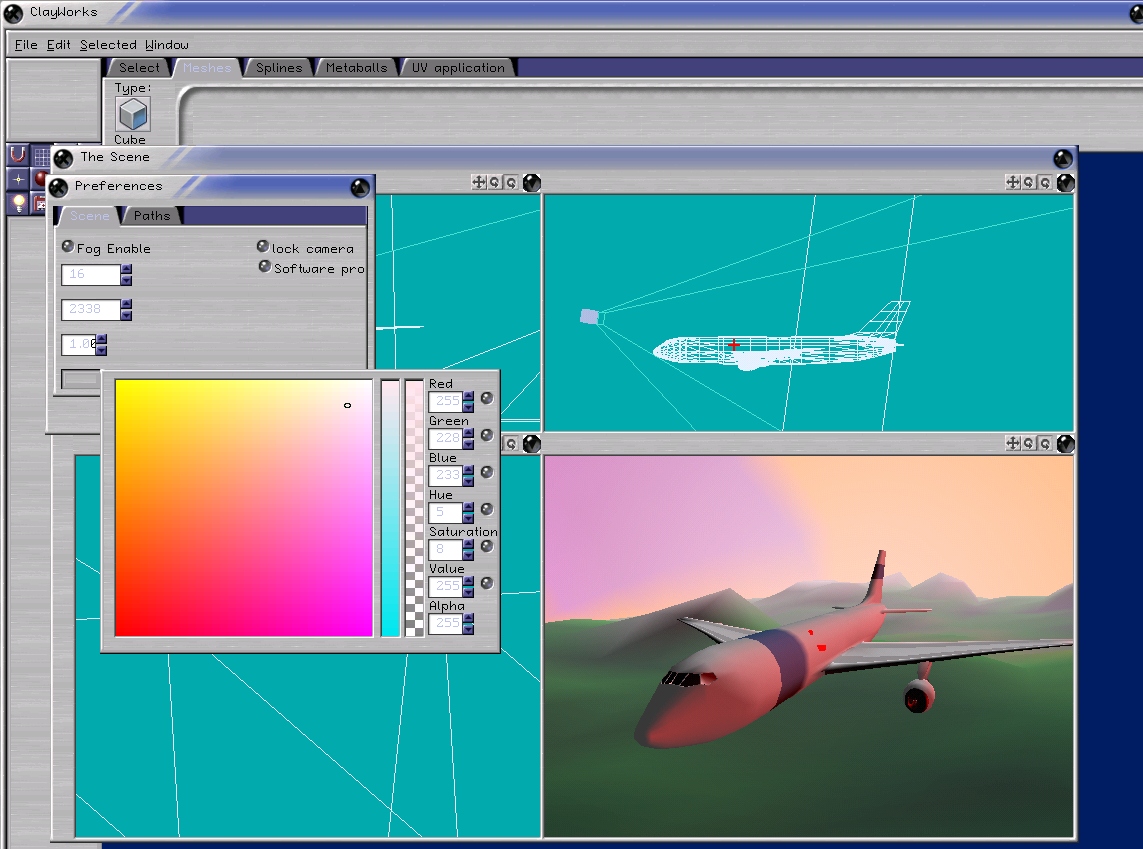Click the Saturation value input field
This screenshot has height=849, width=1143.
point(444,549)
